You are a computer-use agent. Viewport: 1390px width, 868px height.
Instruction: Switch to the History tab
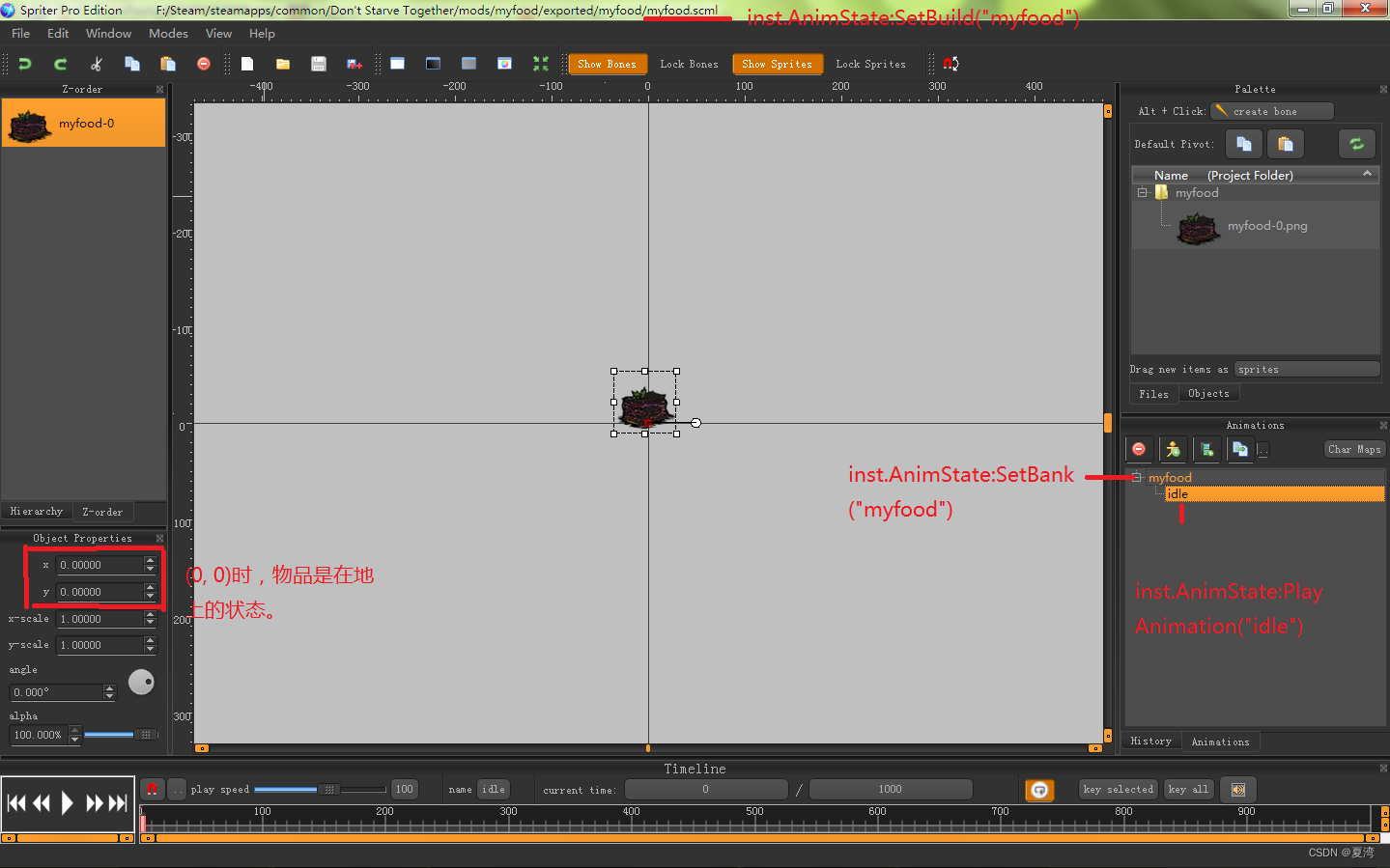1150,742
